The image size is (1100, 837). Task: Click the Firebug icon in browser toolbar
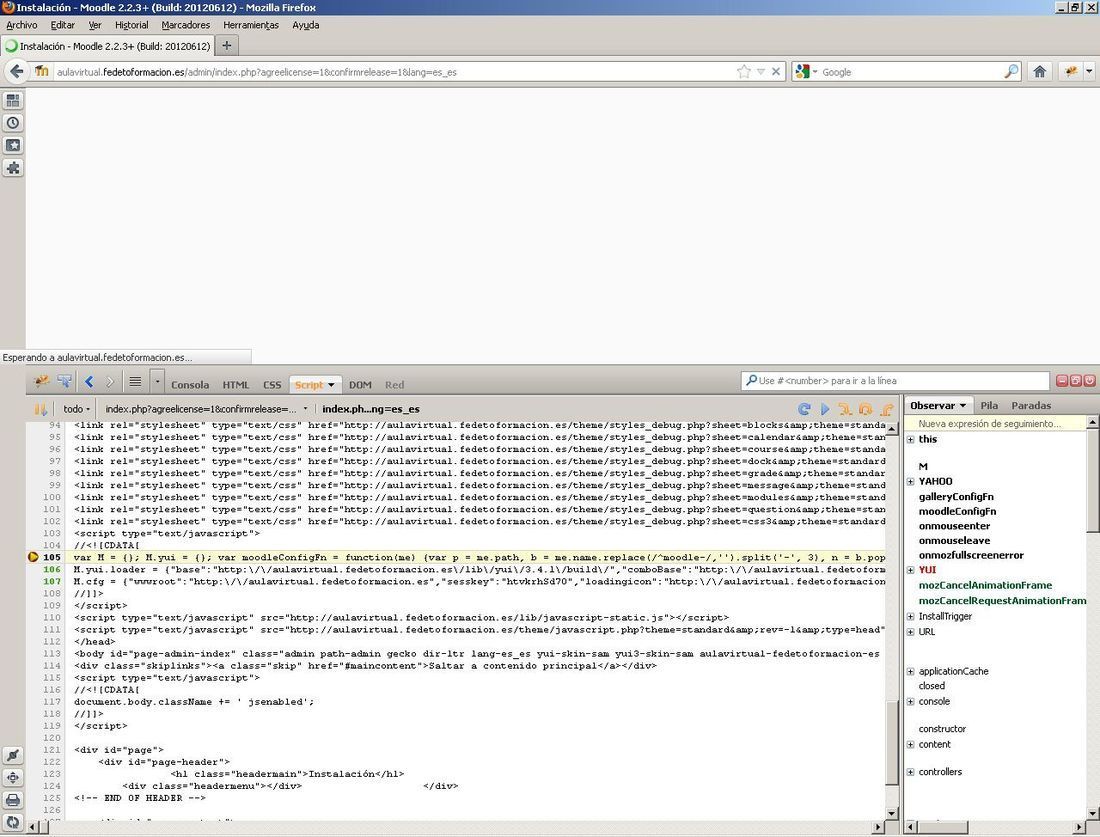point(1071,71)
